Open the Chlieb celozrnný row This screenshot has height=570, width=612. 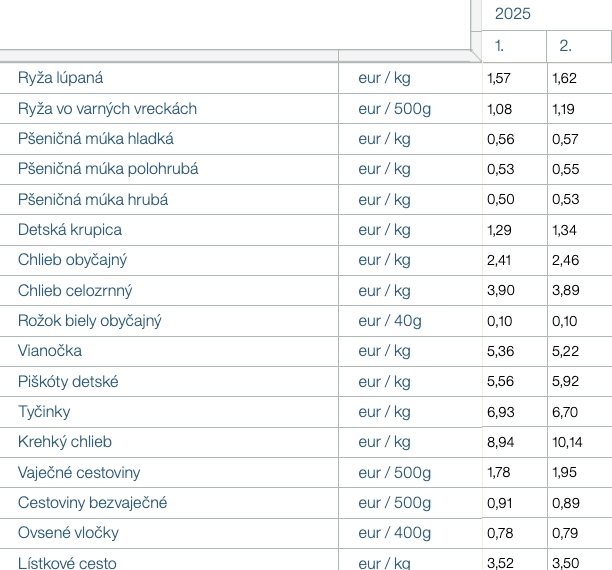coord(75,291)
